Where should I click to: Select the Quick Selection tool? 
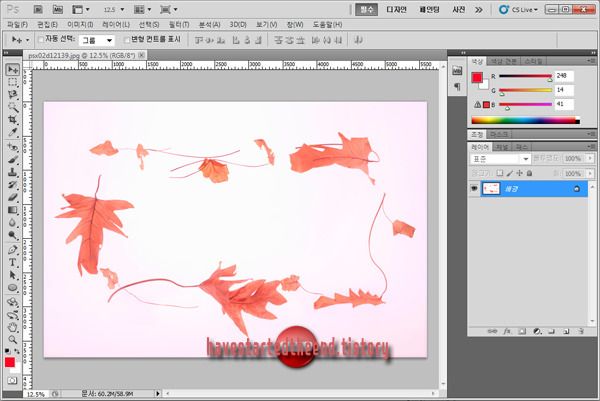point(13,107)
